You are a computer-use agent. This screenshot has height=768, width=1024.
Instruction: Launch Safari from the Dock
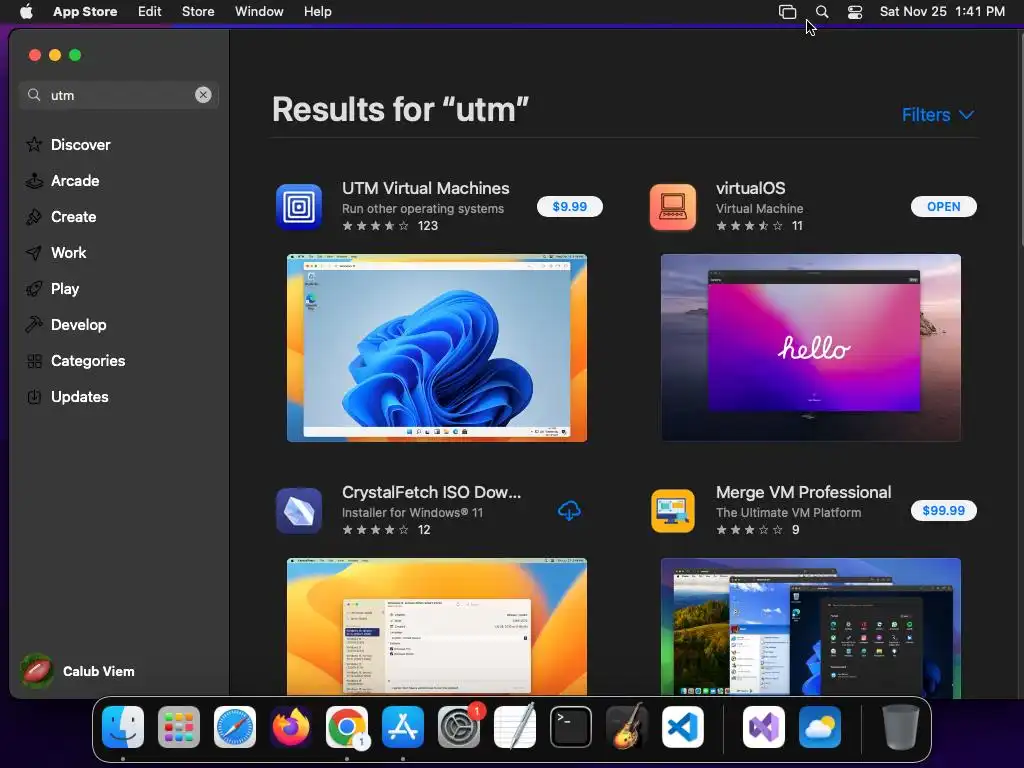click(x=235, y=727)
